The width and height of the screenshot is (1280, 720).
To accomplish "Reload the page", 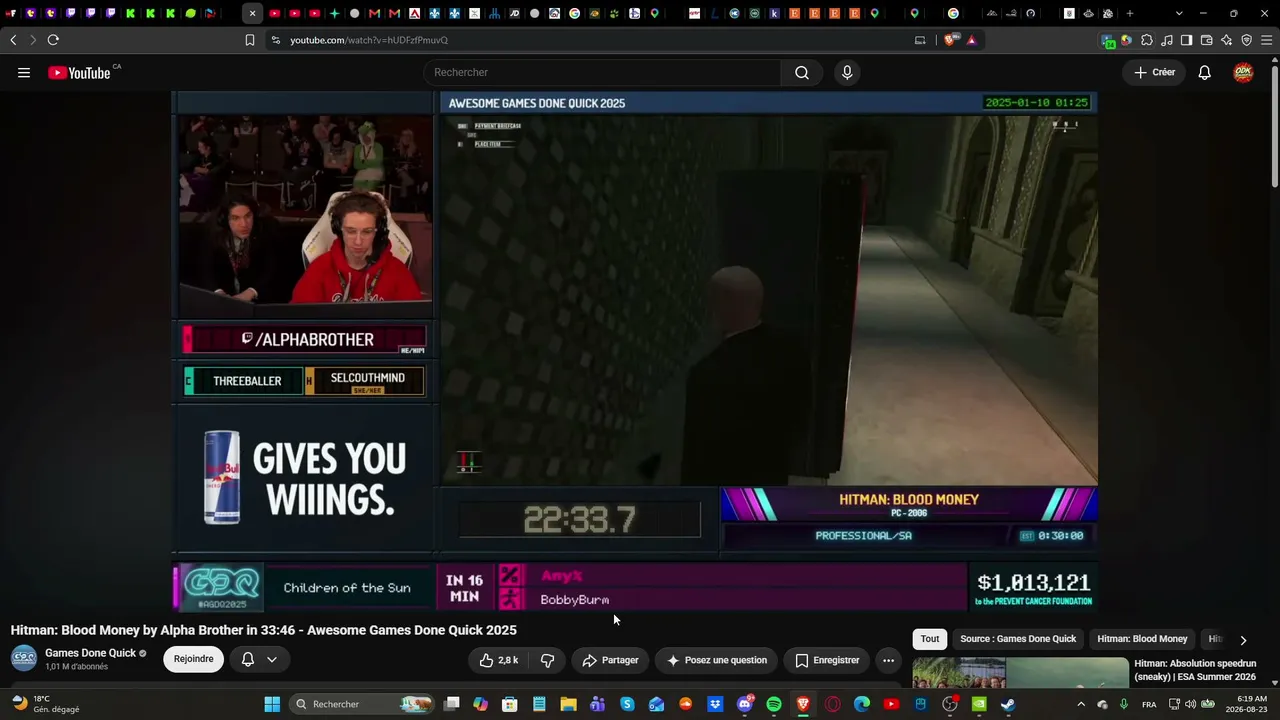I will (53, 40).
